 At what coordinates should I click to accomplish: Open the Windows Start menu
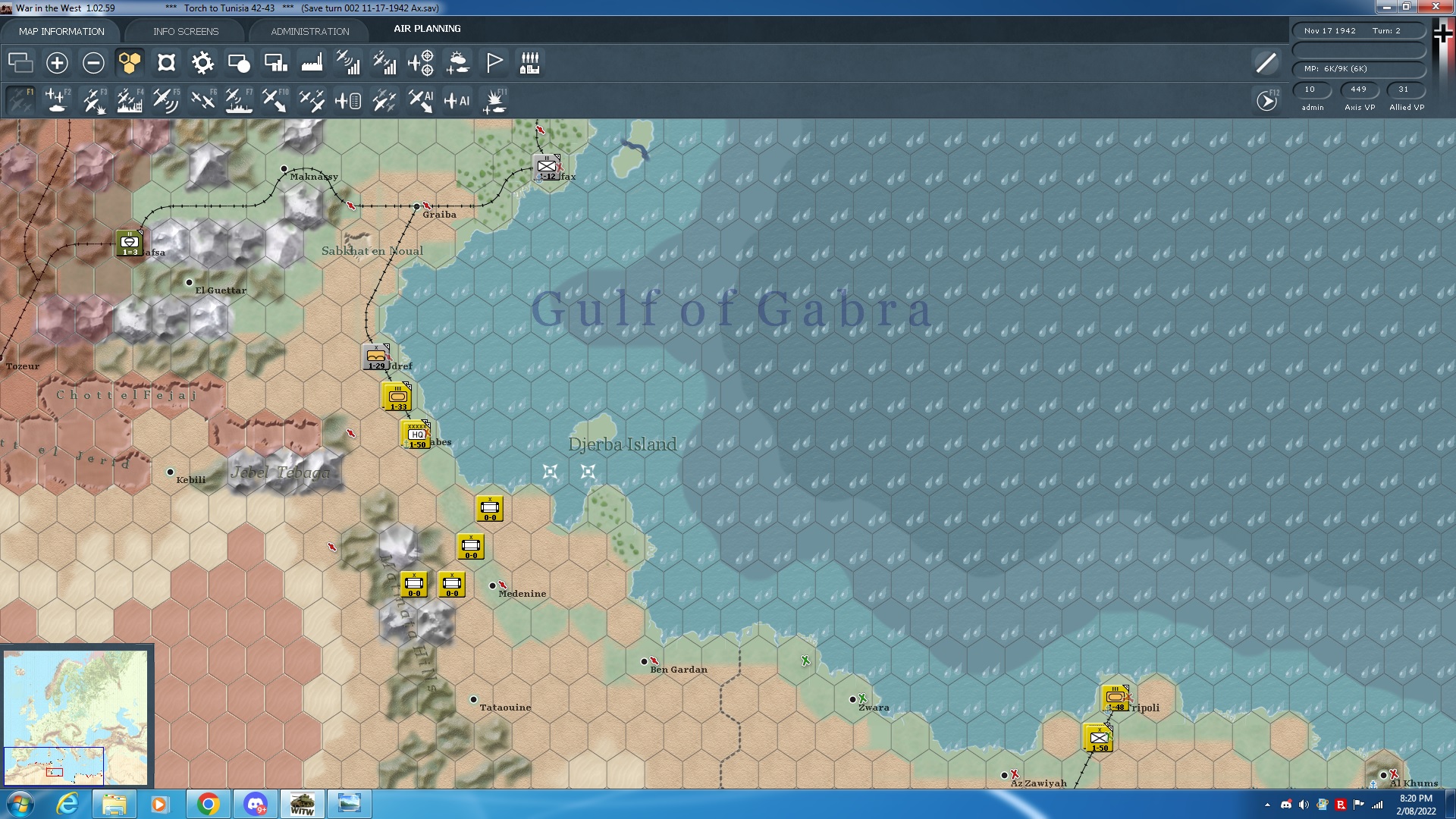pos(20,804)
